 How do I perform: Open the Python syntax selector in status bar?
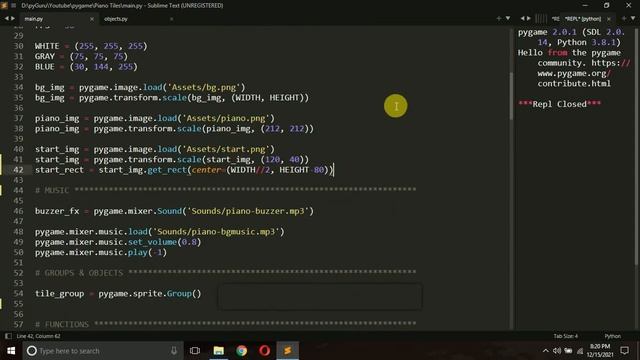(x=613, y=336)
